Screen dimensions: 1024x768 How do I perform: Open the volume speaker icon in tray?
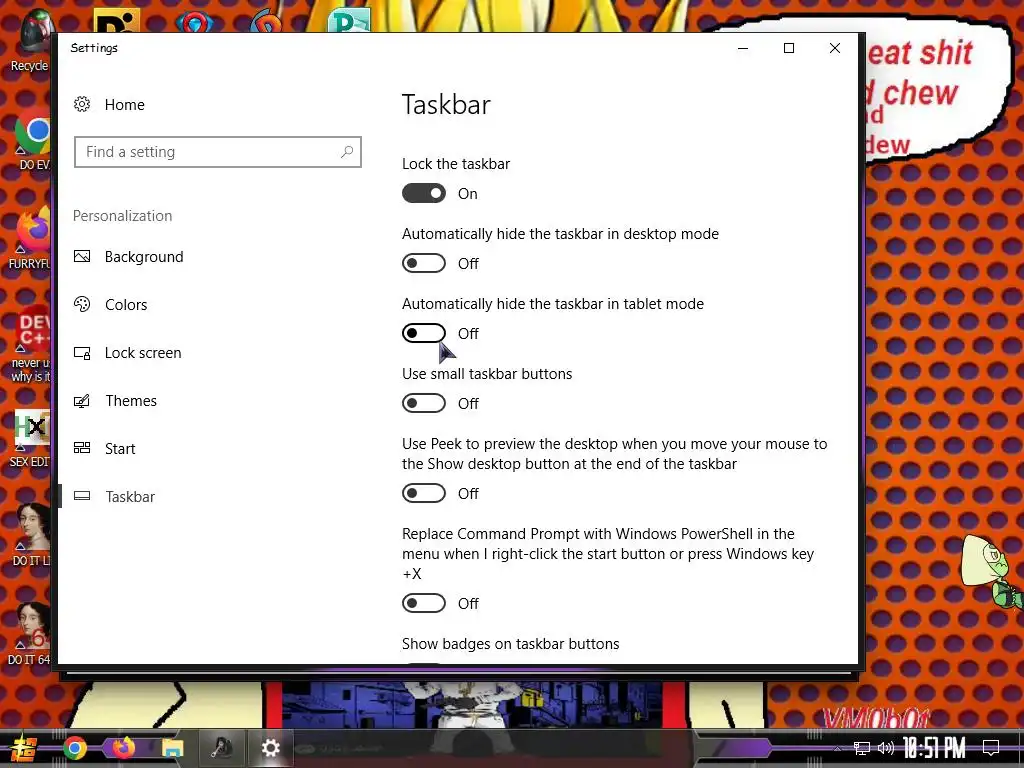pyautogui.click(x=886, y=748)
